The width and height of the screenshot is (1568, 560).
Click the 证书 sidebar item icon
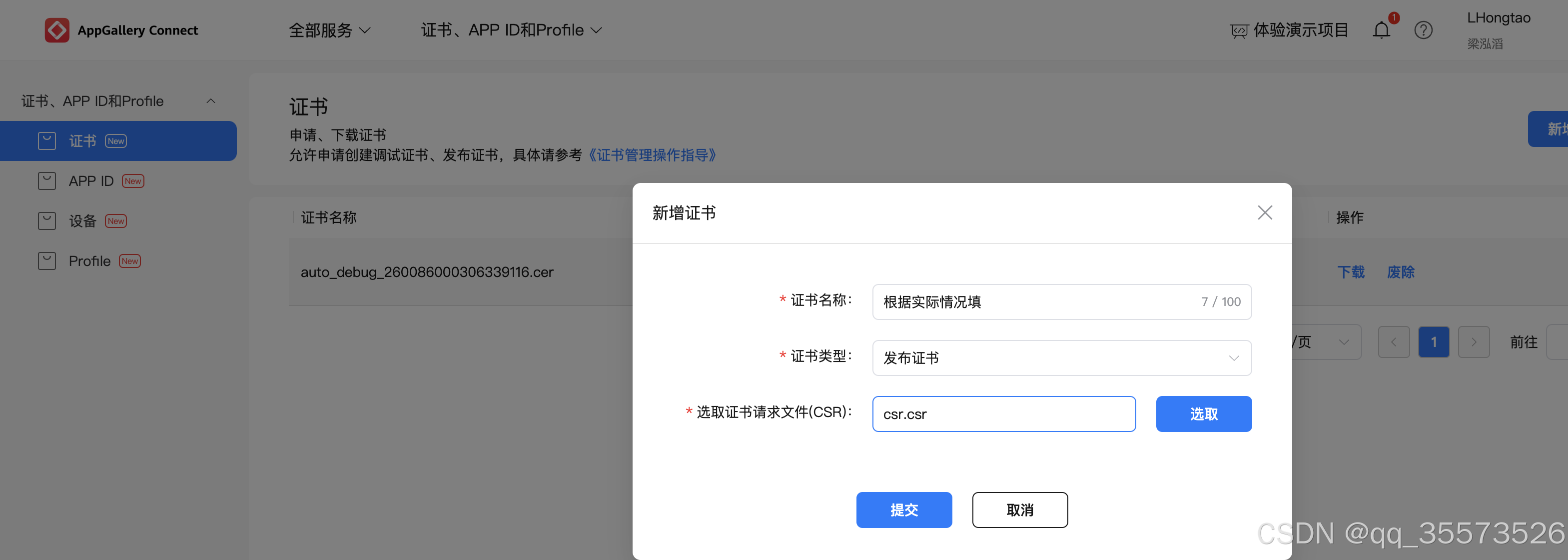(47, 141)
